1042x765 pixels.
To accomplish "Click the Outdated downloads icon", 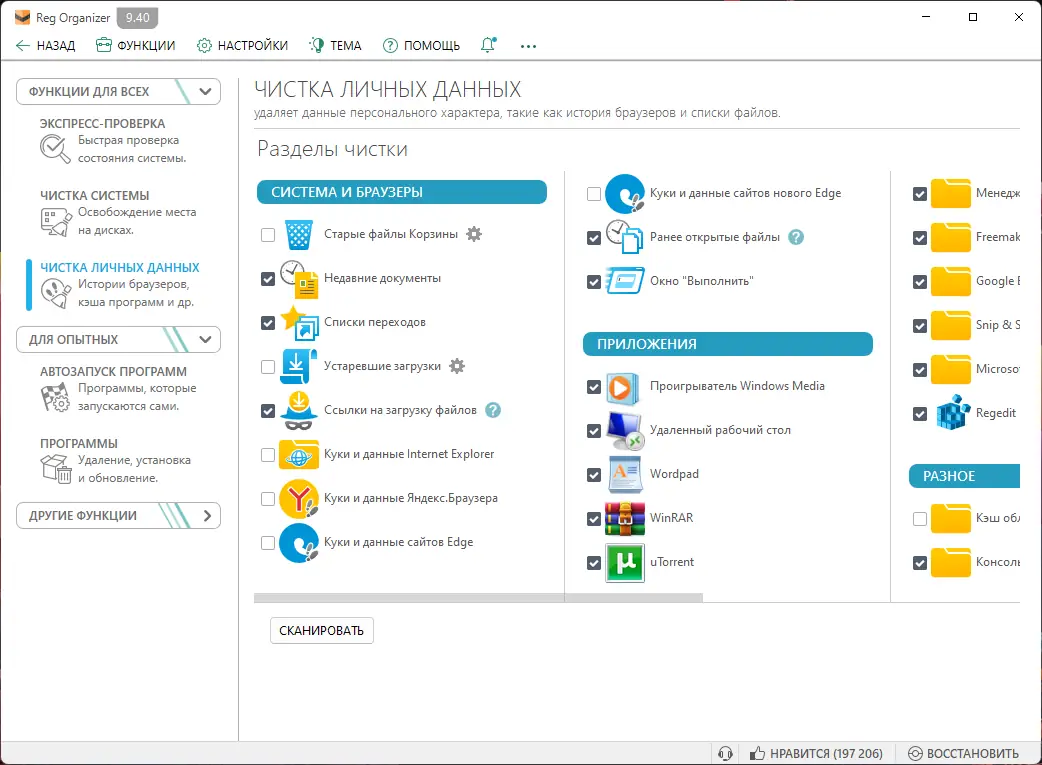I will pos(299,366).
